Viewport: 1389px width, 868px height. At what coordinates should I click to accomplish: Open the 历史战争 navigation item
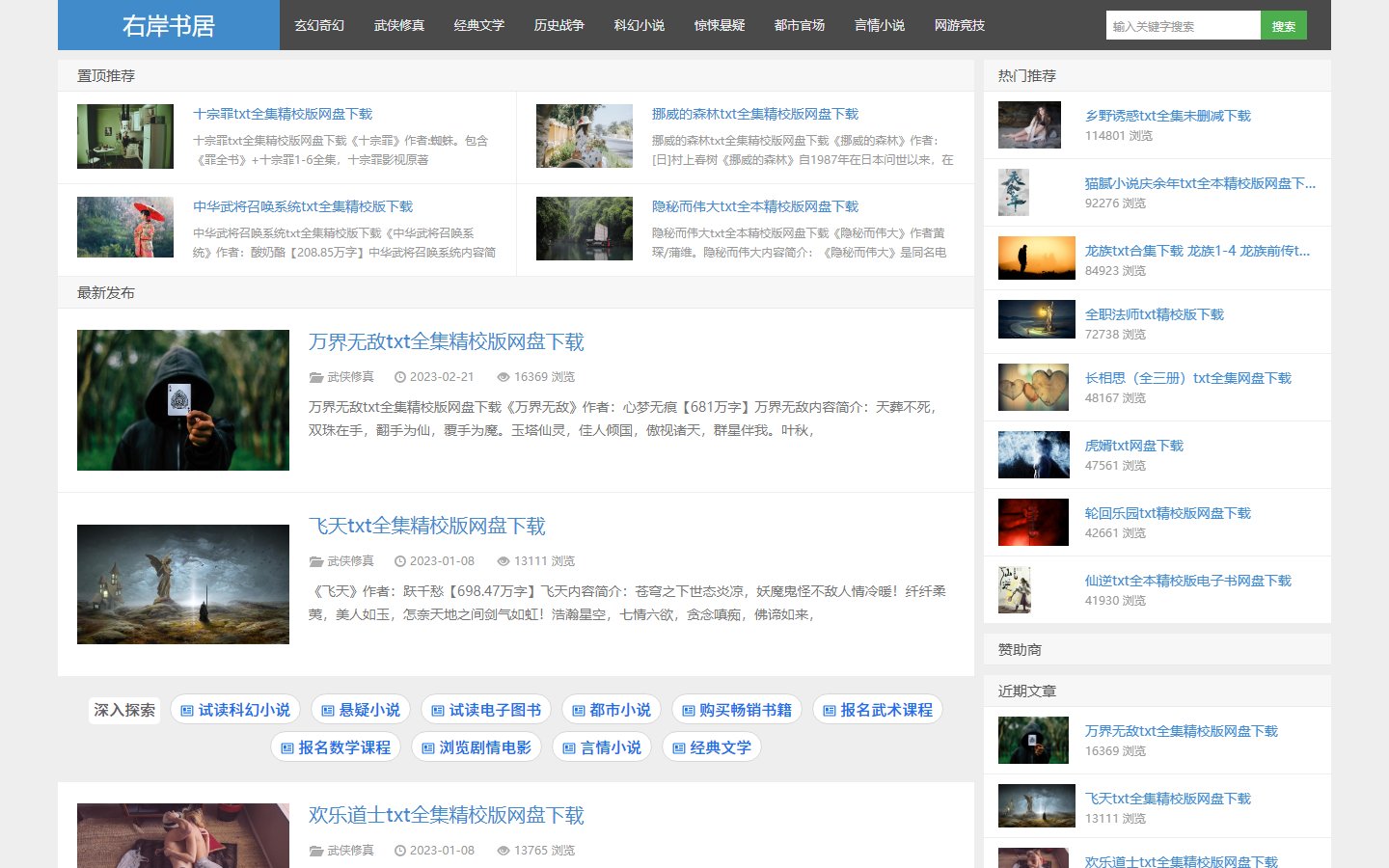point(559,25)
